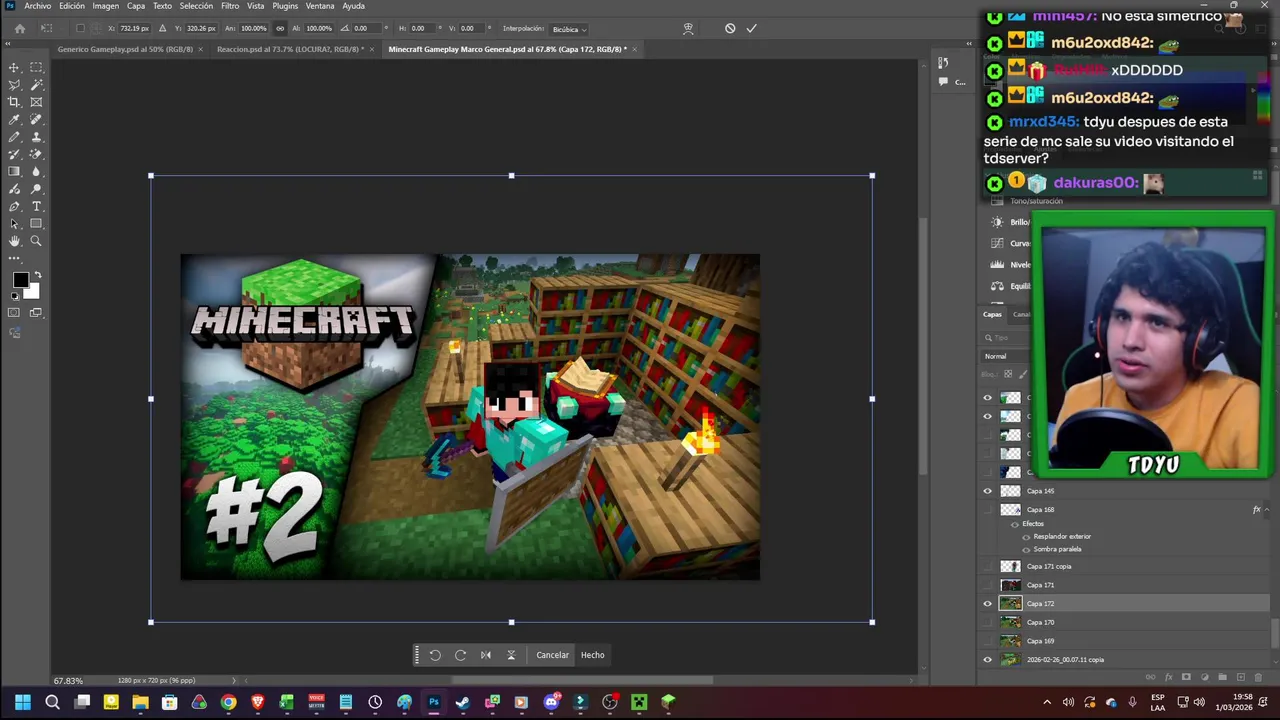
Task: Rotate 90° counterclockwise in the contextual bar
Action: 435,655
